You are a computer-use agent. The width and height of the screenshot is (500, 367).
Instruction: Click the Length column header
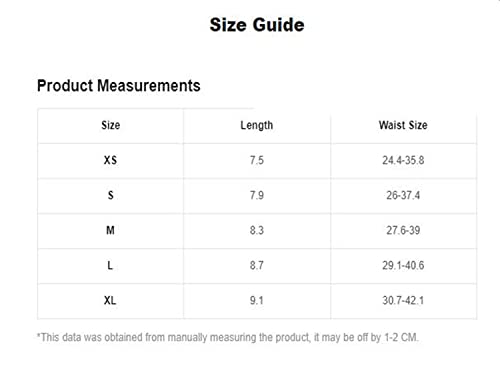tap(257, 125)
